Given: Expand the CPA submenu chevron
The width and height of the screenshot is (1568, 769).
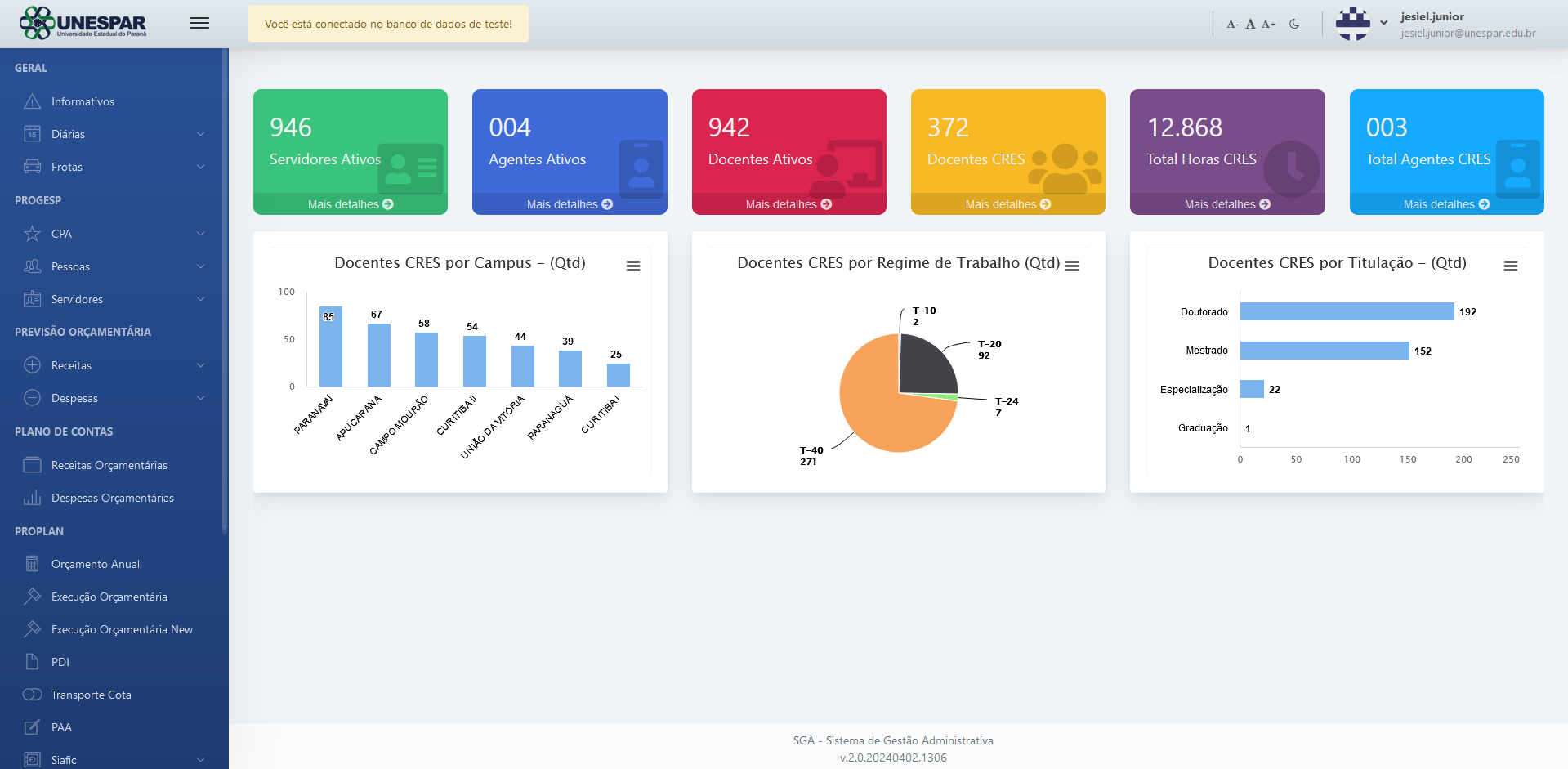Looking at the screenshot, I should 200,234.
